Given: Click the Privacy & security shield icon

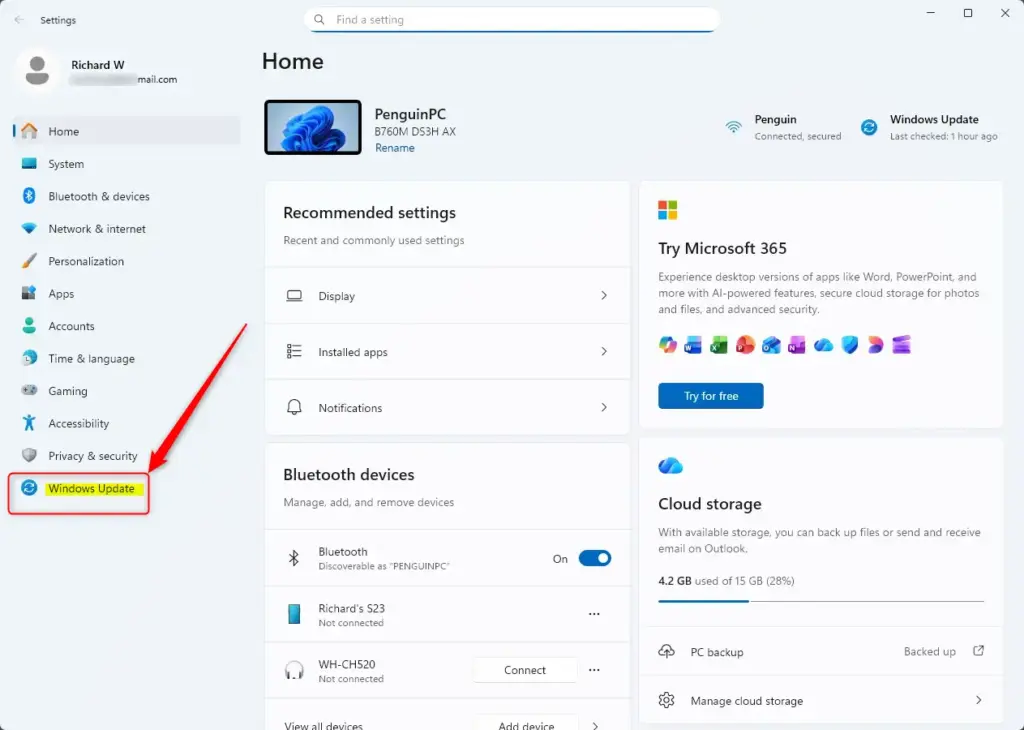Looking at the screenshot, I should click(x=29, y=455).
